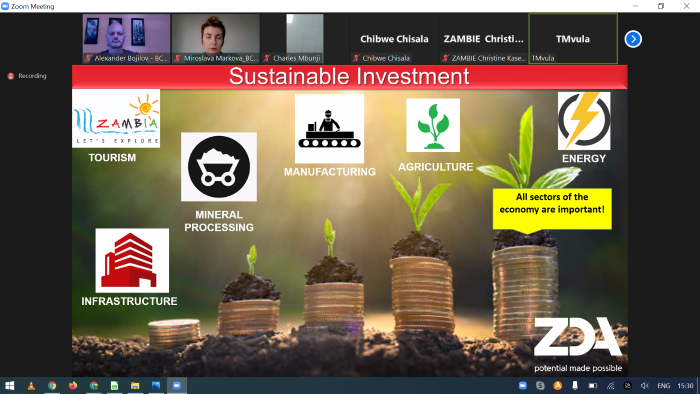Open File Explorer from the taskbar
This screenshot has width=700, height=394.
[x=135, y=386]
